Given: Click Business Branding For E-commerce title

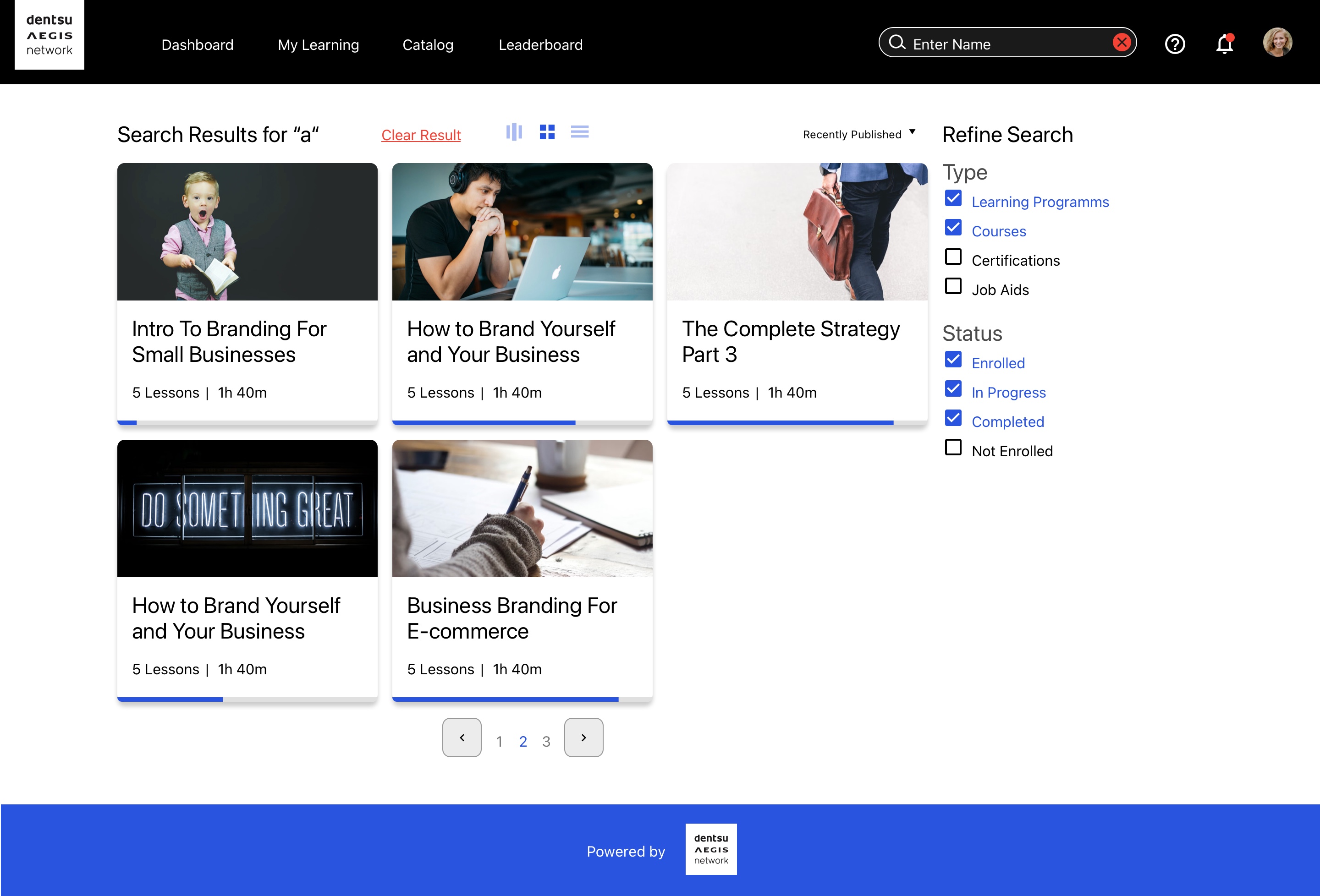Looking at the screenshot, I should tap(512, 618).
